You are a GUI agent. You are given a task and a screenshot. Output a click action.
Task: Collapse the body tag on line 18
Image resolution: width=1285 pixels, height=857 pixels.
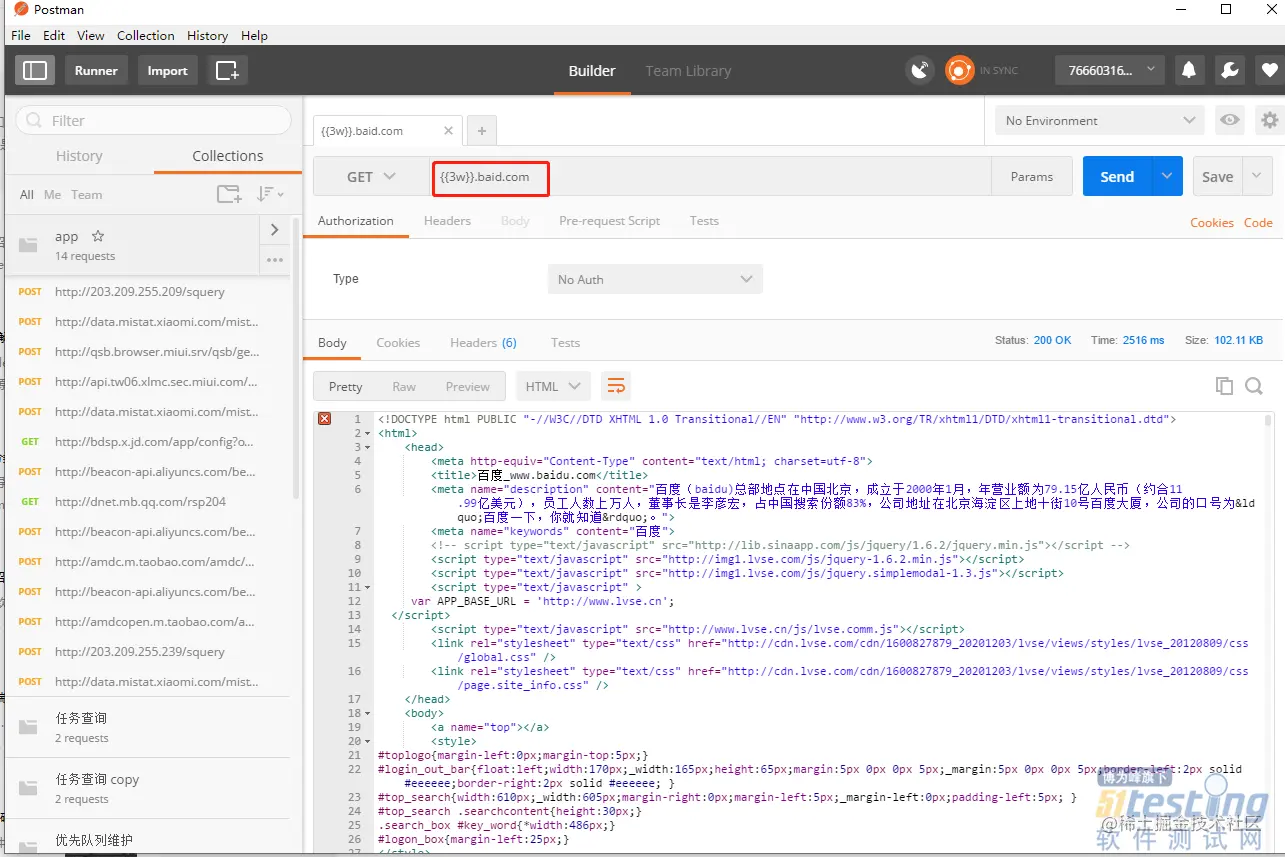click(x=368, y=714)
